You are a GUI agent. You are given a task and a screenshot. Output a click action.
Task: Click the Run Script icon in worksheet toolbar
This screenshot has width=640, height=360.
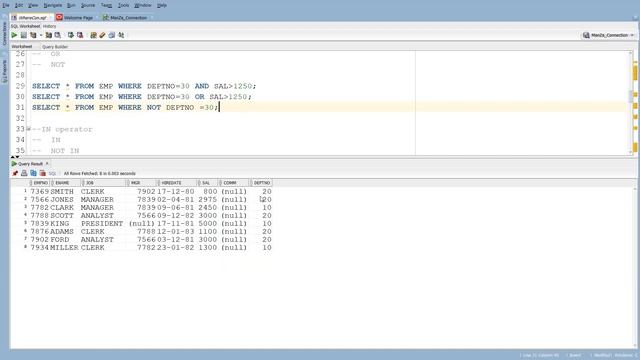tap(24, 36)
